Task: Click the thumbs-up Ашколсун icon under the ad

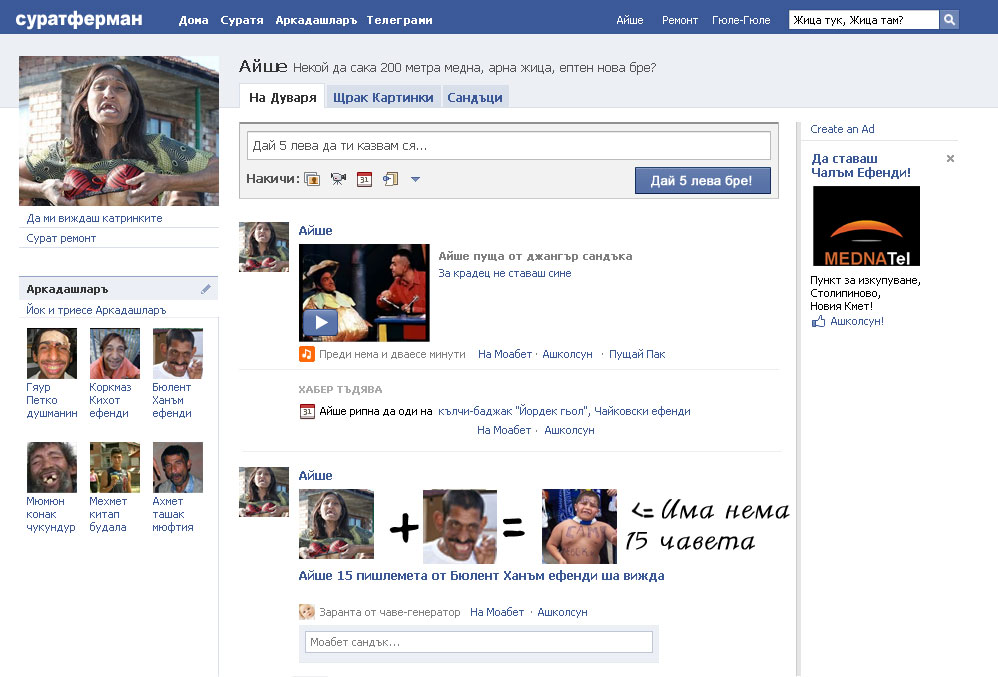Action: click(818, 322)
